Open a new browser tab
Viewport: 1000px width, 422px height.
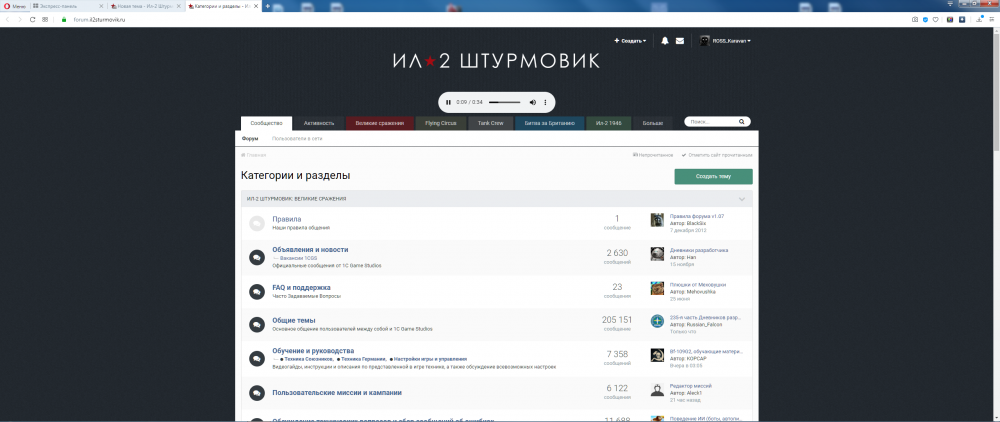point(268,6)
